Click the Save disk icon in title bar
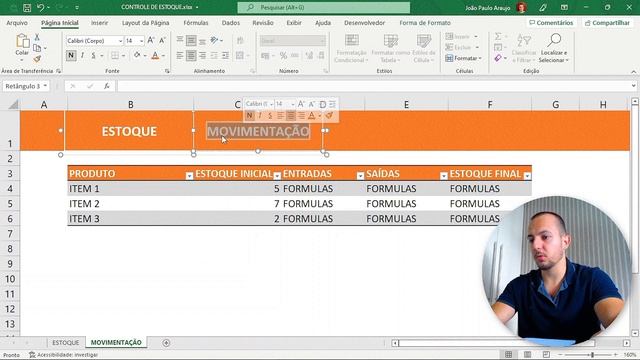 point(27,7)
